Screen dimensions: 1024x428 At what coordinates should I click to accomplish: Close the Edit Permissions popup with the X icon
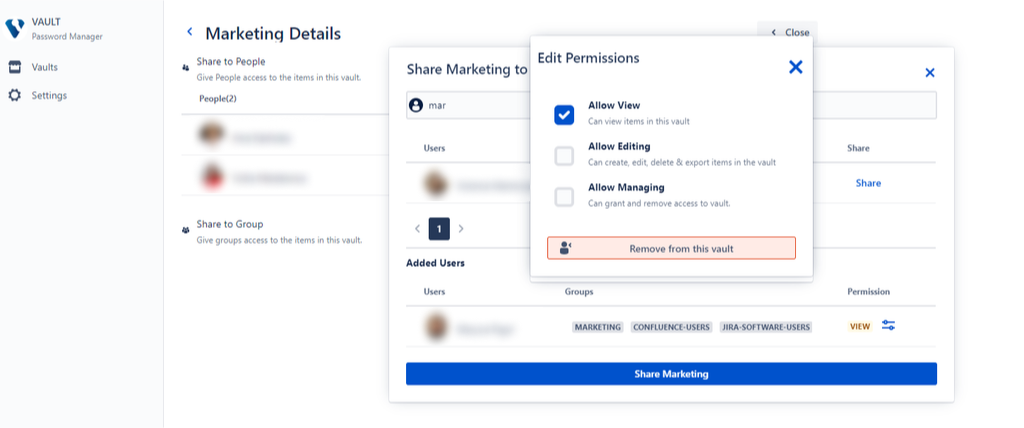pos(796,67)
